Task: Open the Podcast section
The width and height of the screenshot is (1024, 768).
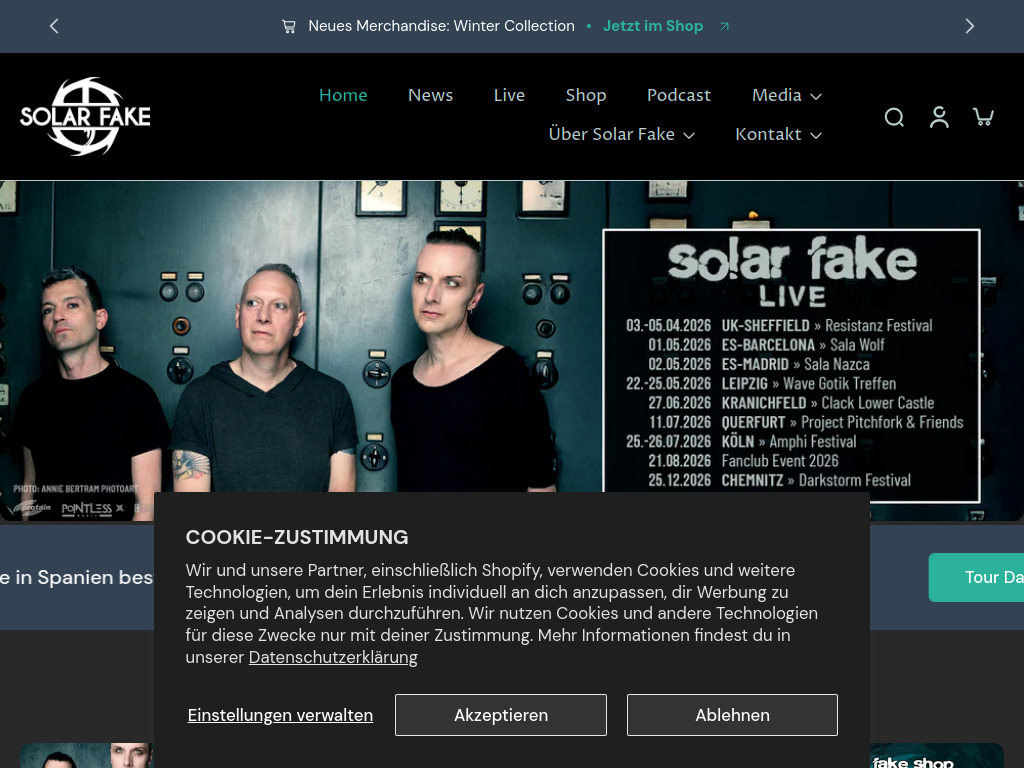Action: point(679,95)
